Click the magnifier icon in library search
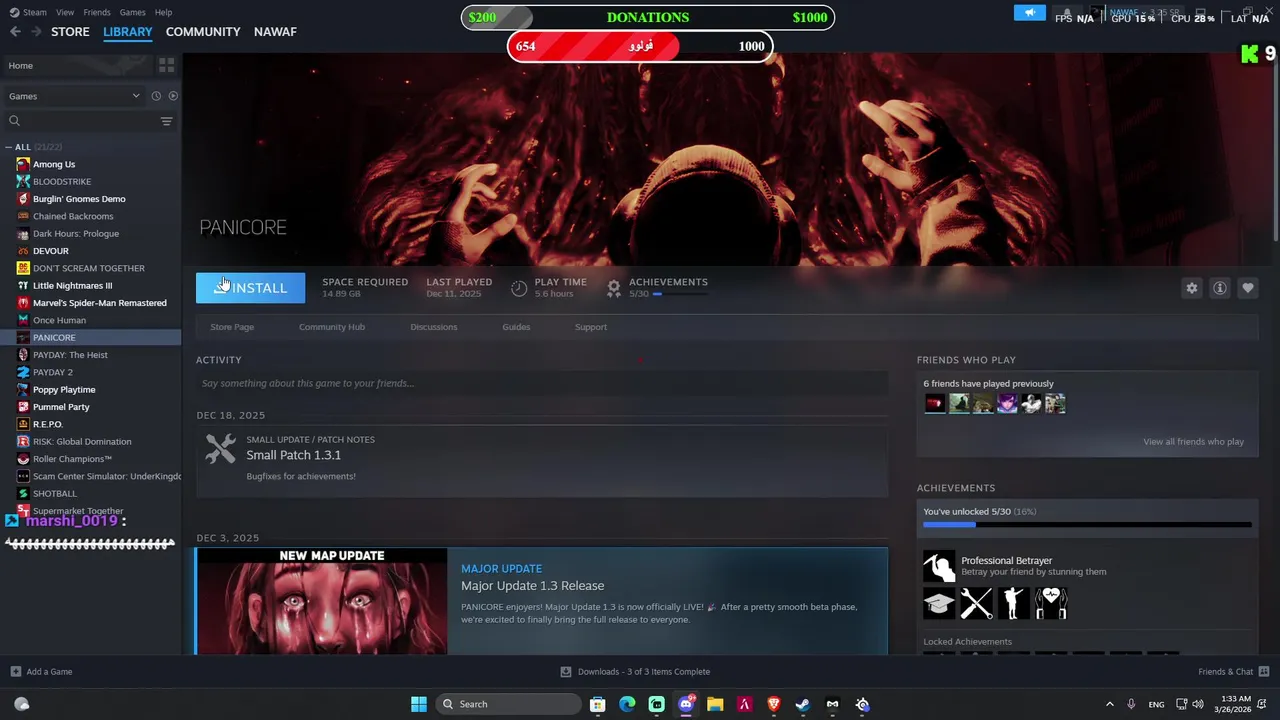Viewport: 1280px width, 720px height. (x=14, y=121)
